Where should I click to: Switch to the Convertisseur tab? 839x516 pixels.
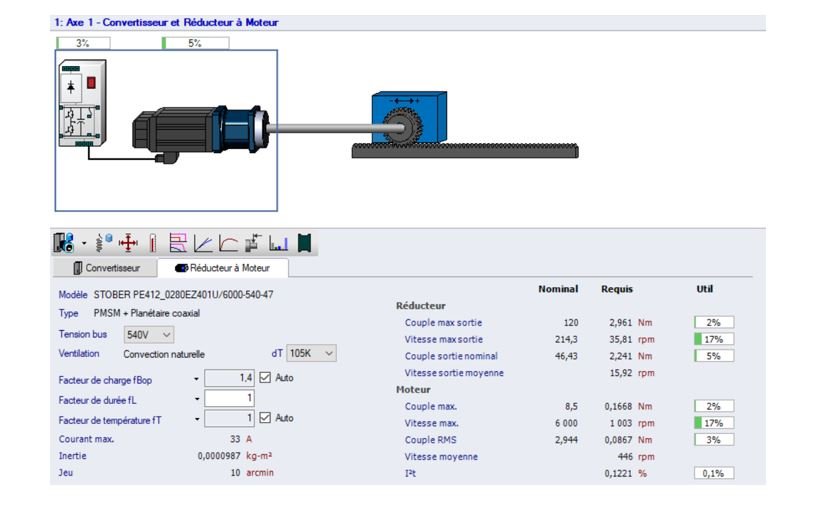point(106,268)
